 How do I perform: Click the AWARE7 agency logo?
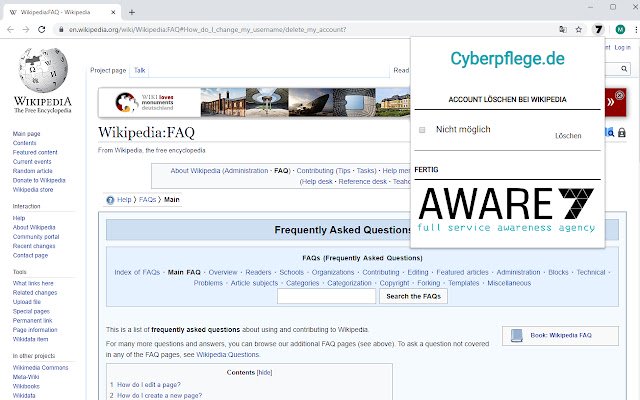click(x=506, y=210)
